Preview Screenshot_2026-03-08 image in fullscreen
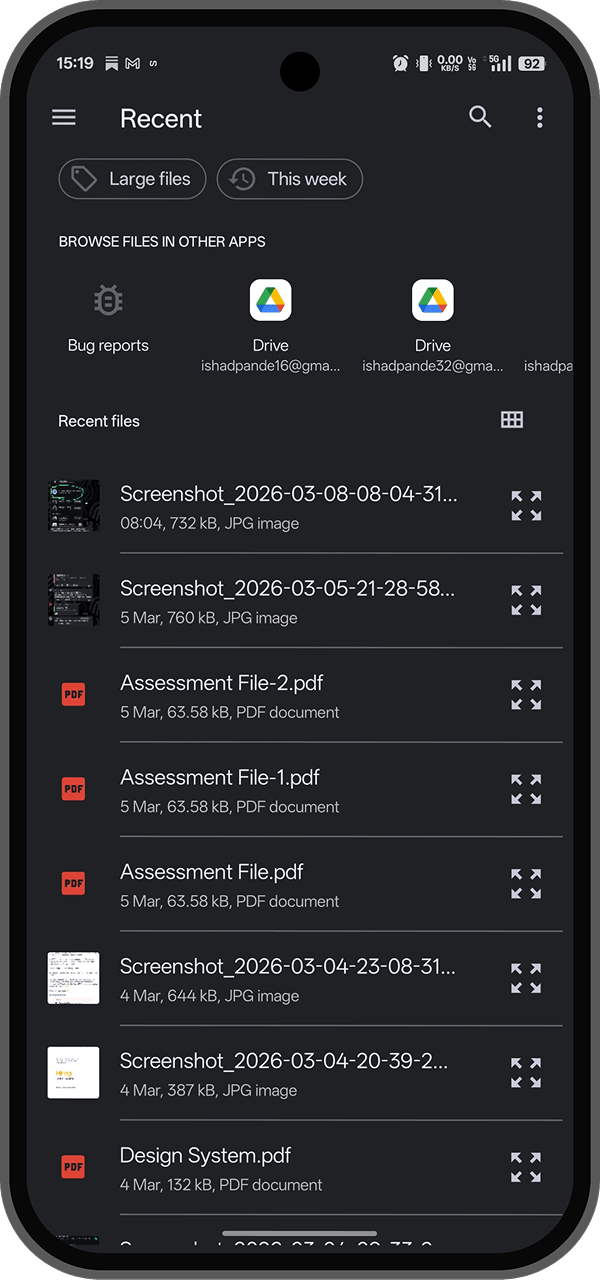This screenshot has width=600, height=1280. pos(526,506)
